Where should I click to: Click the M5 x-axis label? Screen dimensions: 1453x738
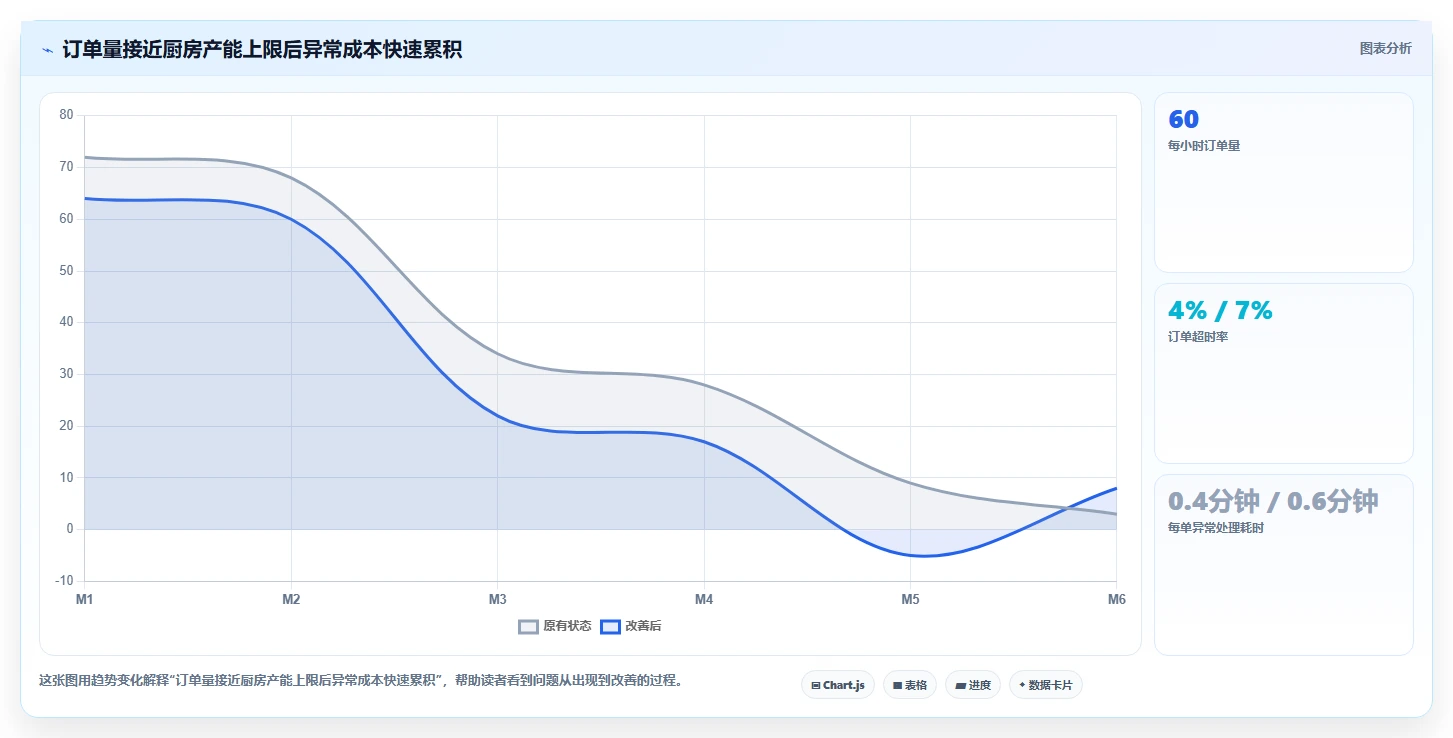[x=910, y=600]
